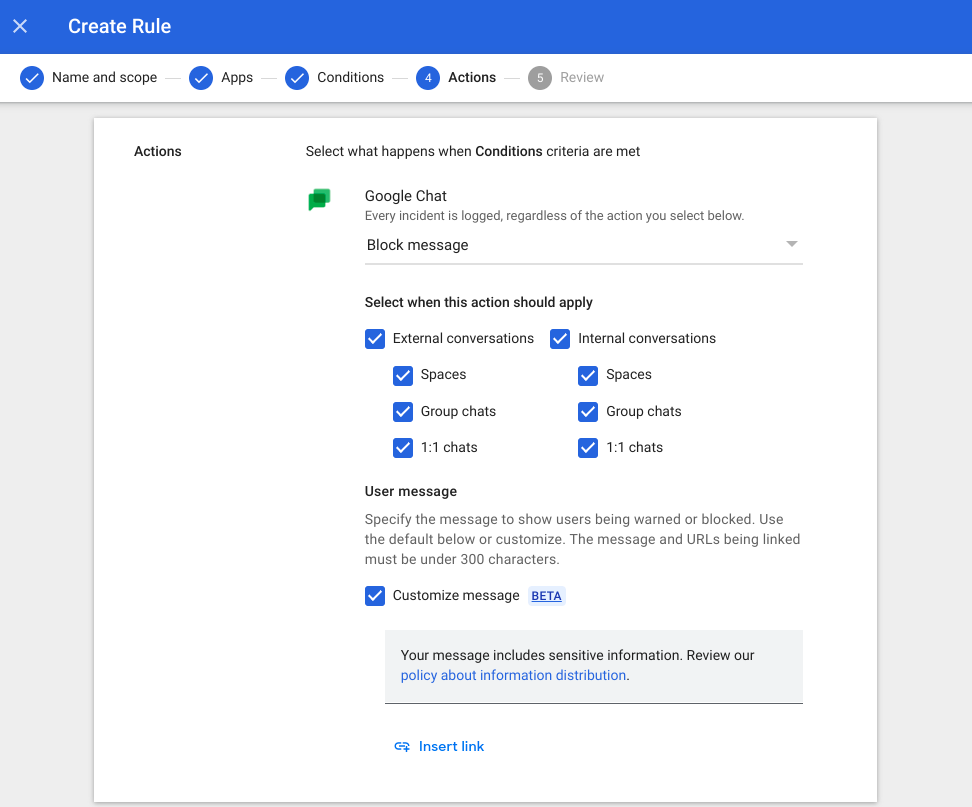Click the Conditions step checkmark icon
972x807 pixels.
pyautogui.click(x=297, y=78)
